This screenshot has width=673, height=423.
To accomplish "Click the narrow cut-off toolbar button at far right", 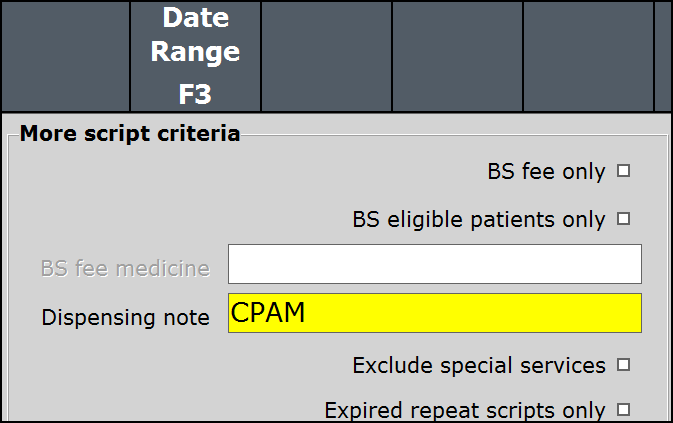I will (x=663, y=56).
